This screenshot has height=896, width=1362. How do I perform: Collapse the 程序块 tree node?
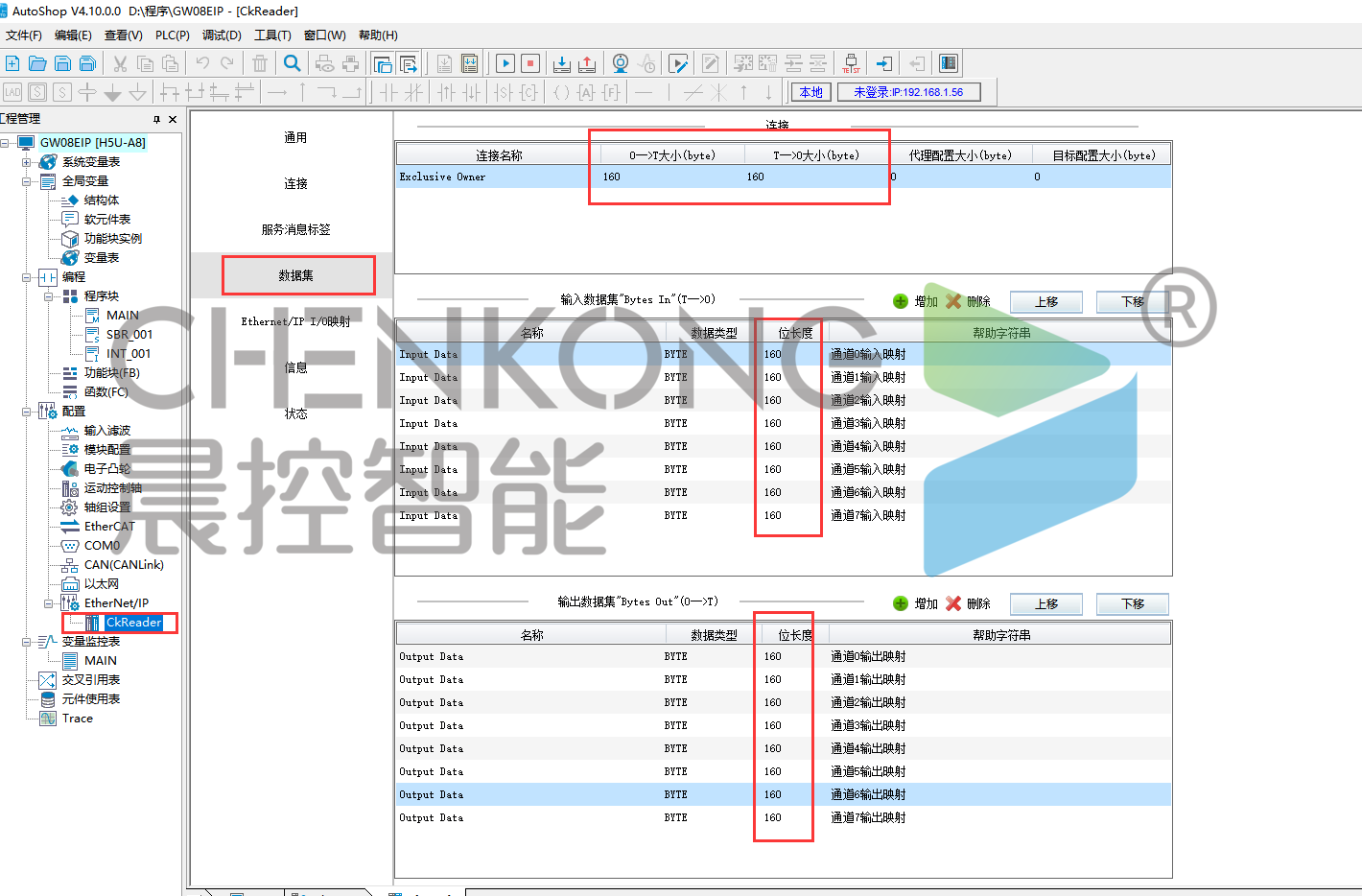(x=49, y=296)
